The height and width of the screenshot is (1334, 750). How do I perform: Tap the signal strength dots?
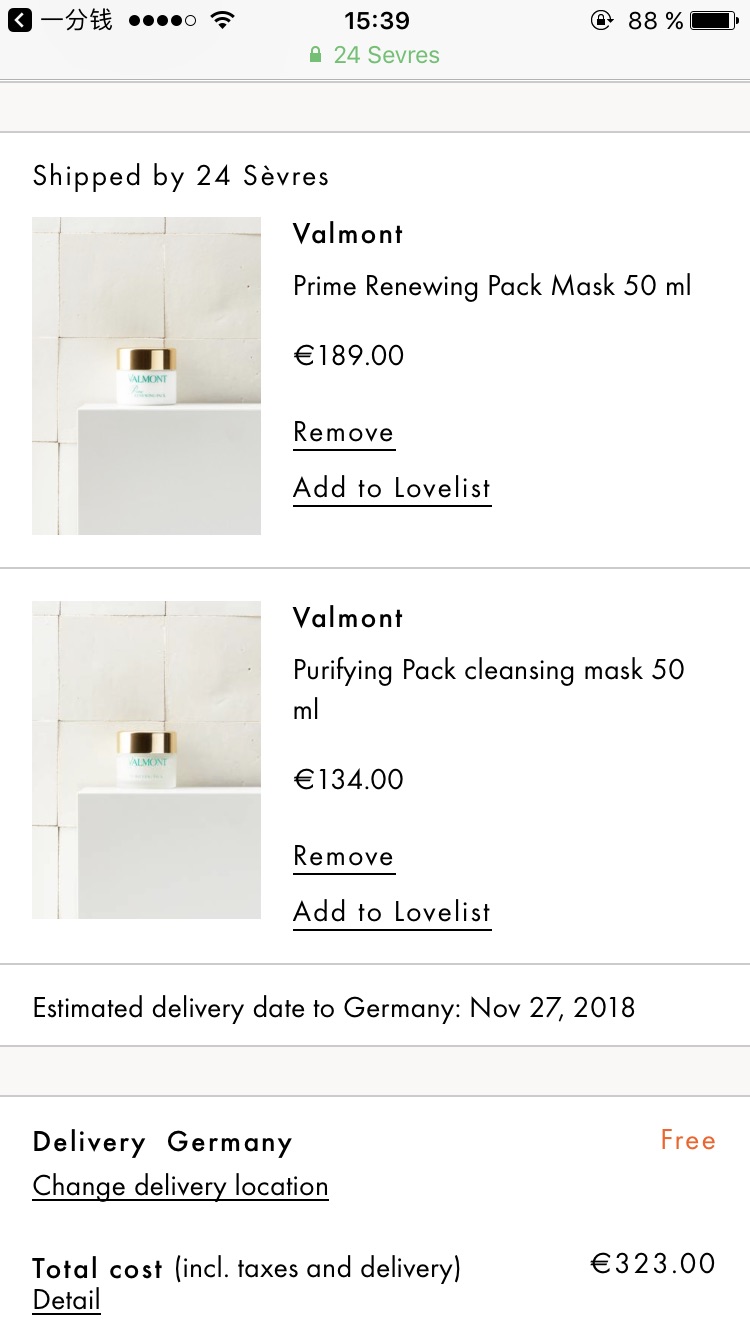pos(162,21)
